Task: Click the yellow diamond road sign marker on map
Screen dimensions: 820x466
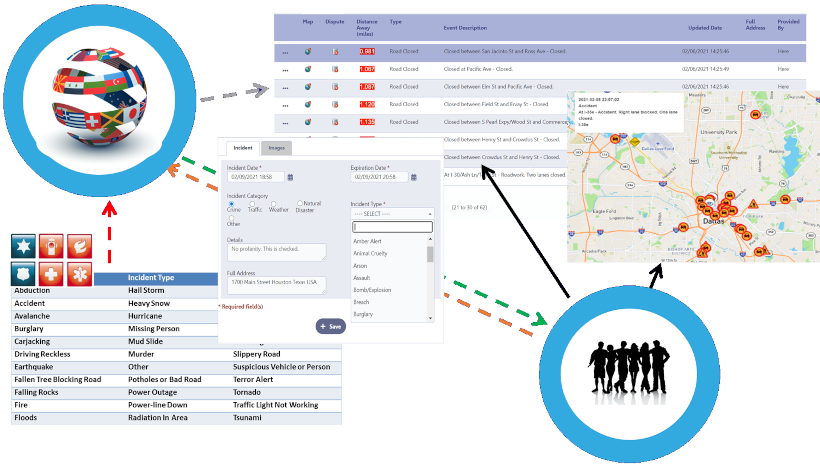Action: coord(635,141)
